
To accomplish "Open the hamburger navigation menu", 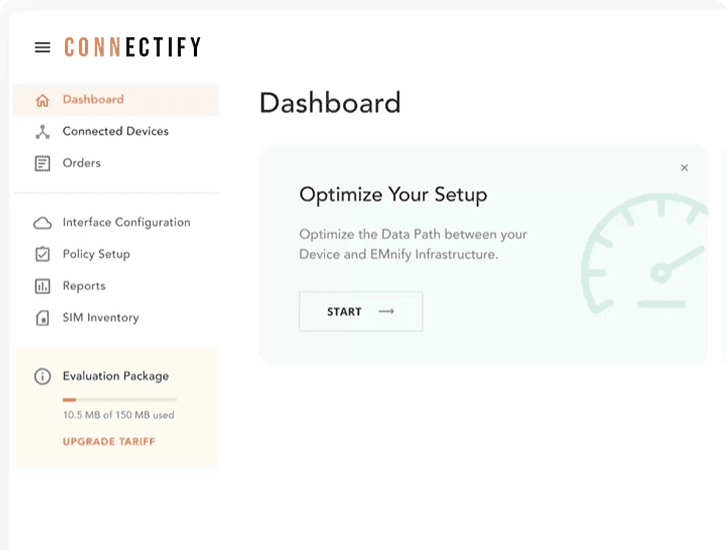I will click(x=42, y=47).
